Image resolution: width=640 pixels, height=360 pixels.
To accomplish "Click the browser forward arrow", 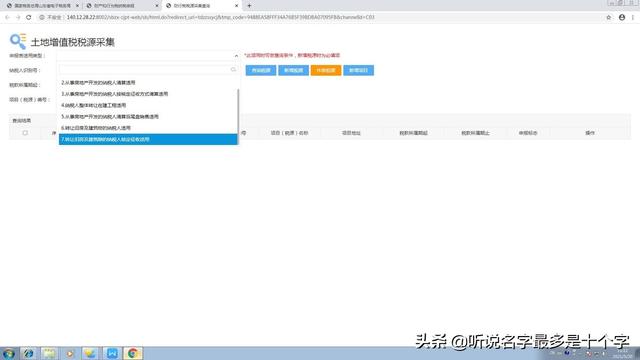I will click(x=18, y=17).
